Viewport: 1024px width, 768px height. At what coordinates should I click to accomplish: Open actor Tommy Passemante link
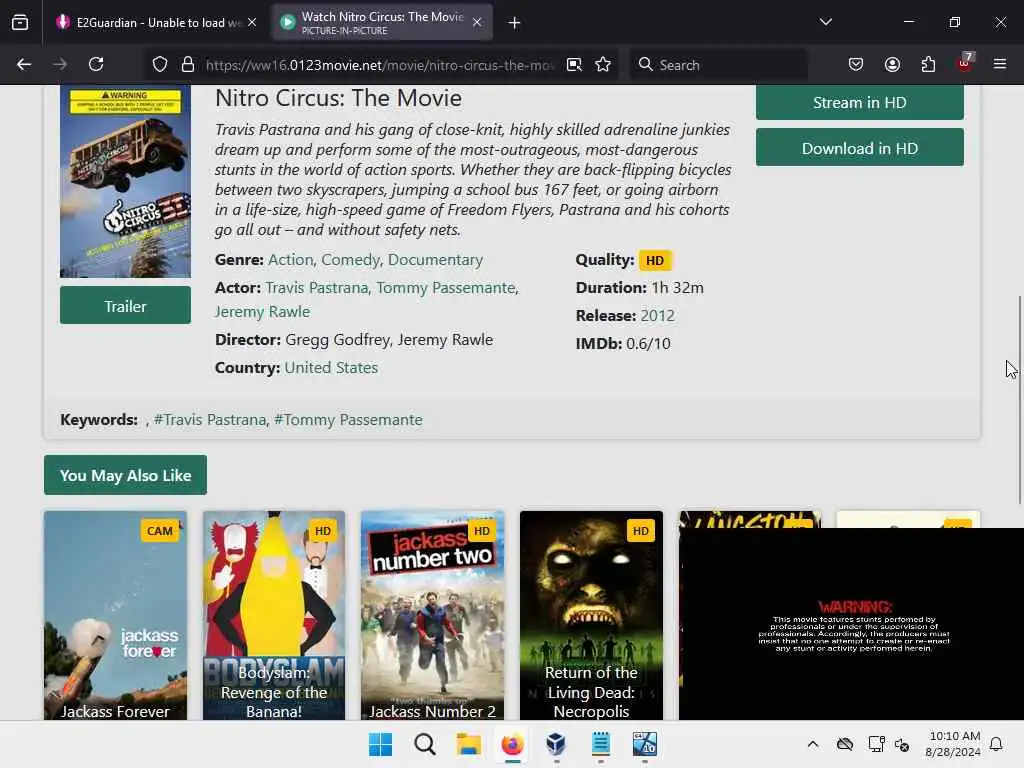pyautogui.click(x=446, y=288)
